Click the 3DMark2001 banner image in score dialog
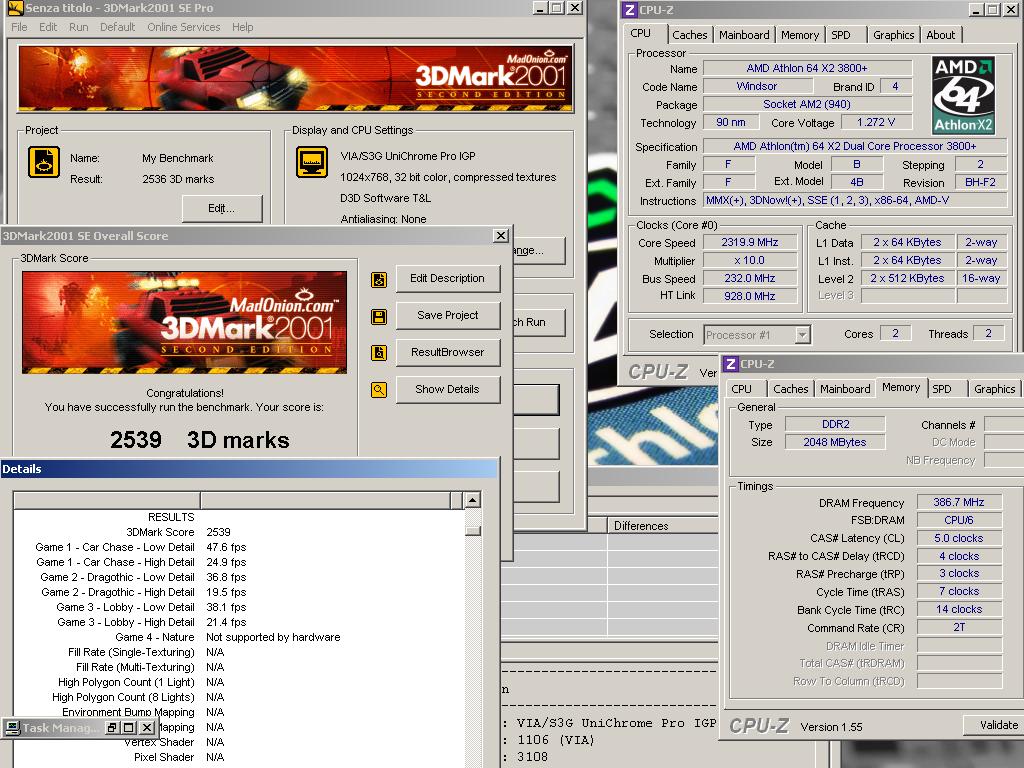 (x=185, y=323)
